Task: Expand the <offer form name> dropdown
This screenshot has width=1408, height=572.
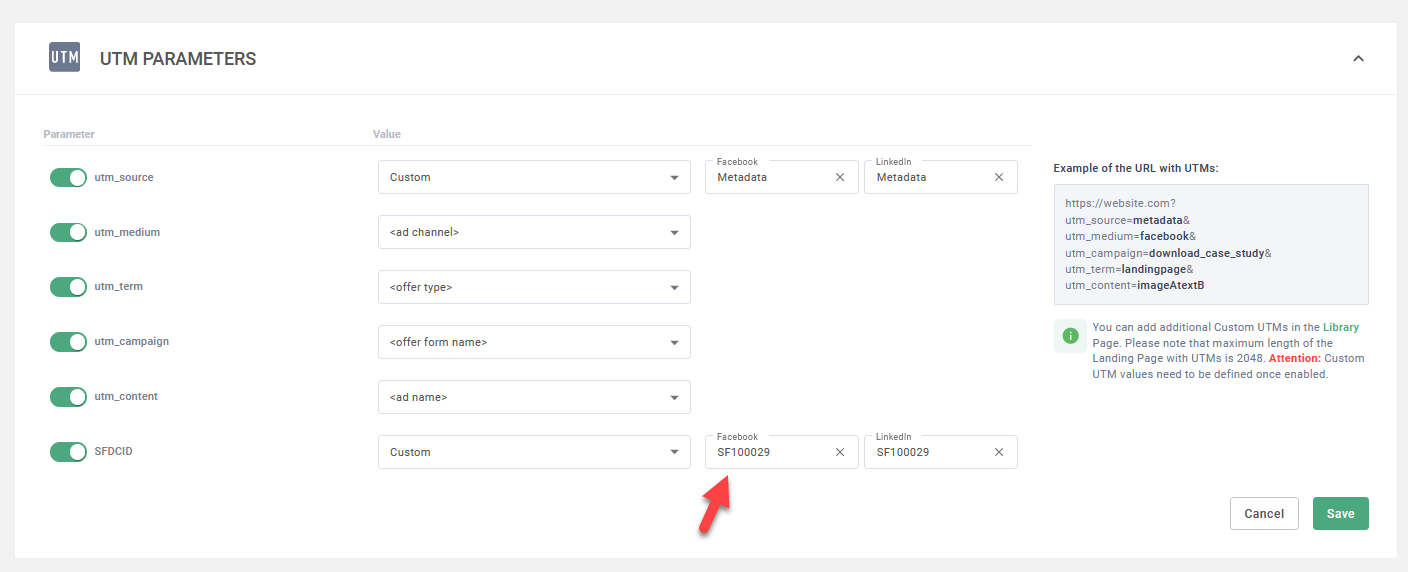Action: [x=534, y=342]
